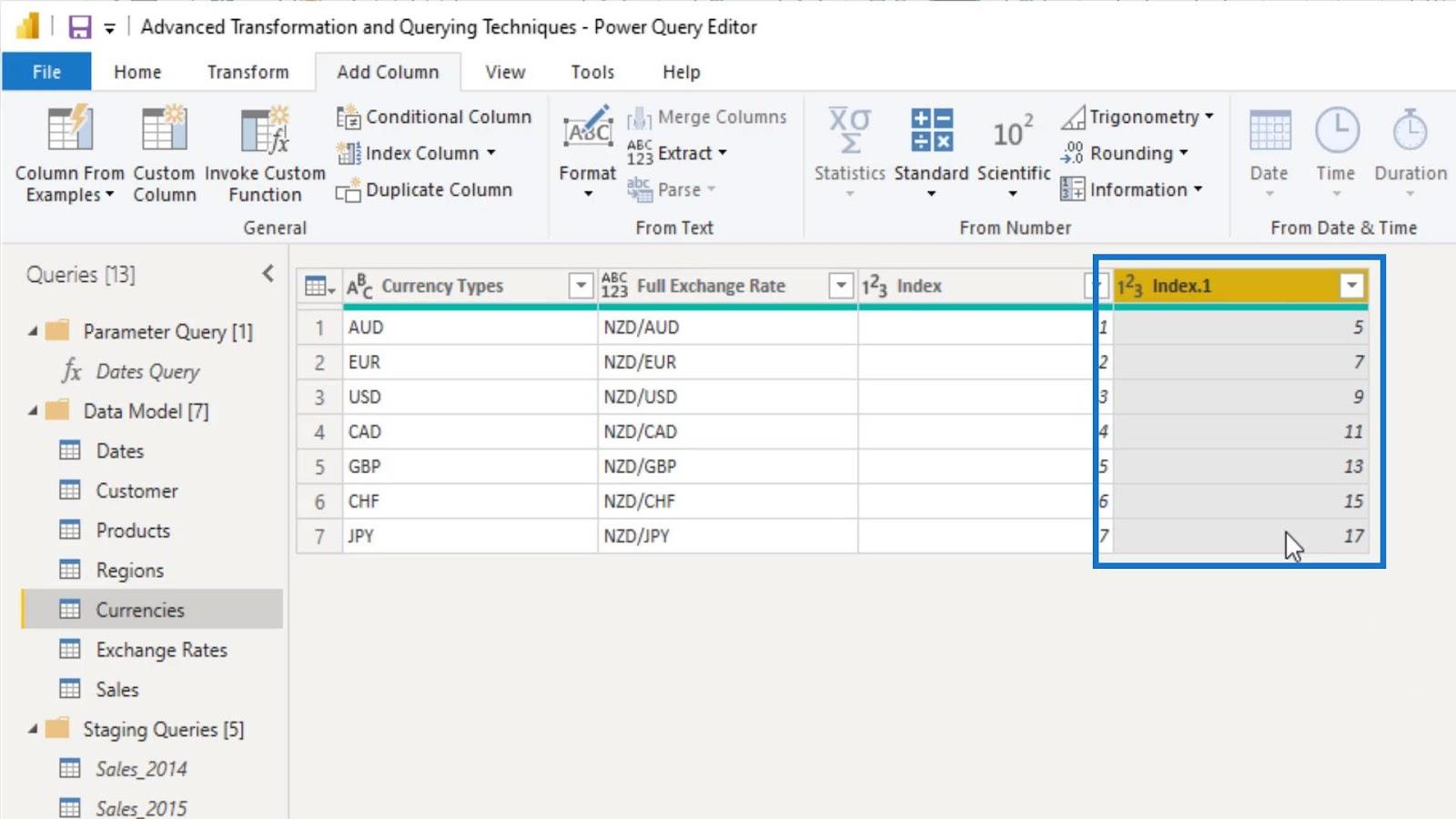Switch to the View tab

(x=505, y=71)
